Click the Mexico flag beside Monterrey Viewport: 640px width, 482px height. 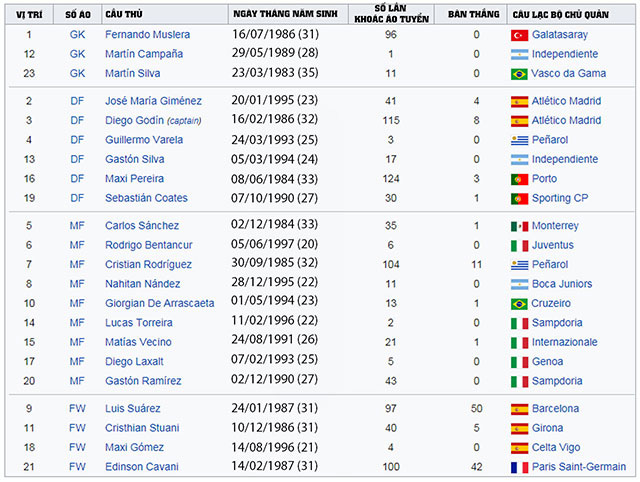pyautogui.click(x=519, y=227)
